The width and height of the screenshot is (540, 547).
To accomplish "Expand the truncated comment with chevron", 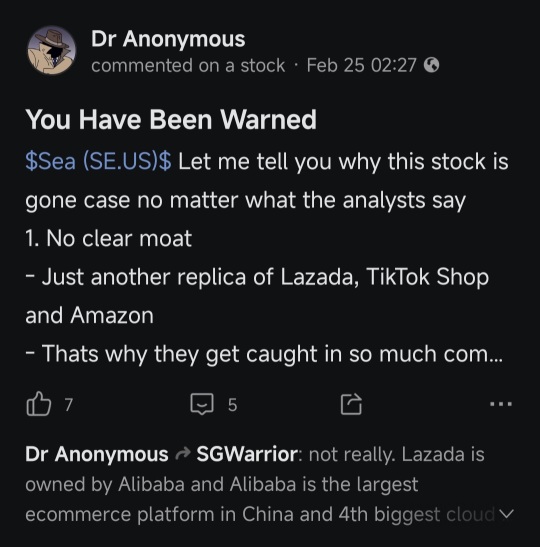I will coord(506,514).
